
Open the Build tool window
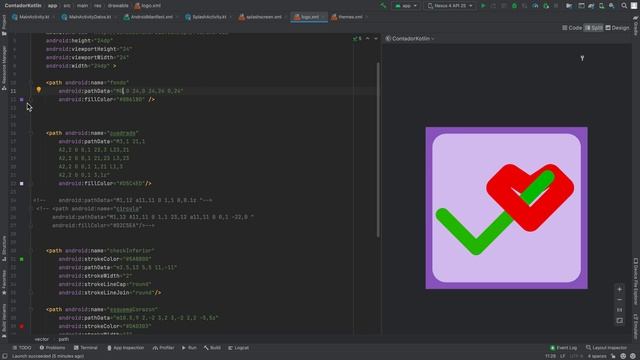[212, 348]
